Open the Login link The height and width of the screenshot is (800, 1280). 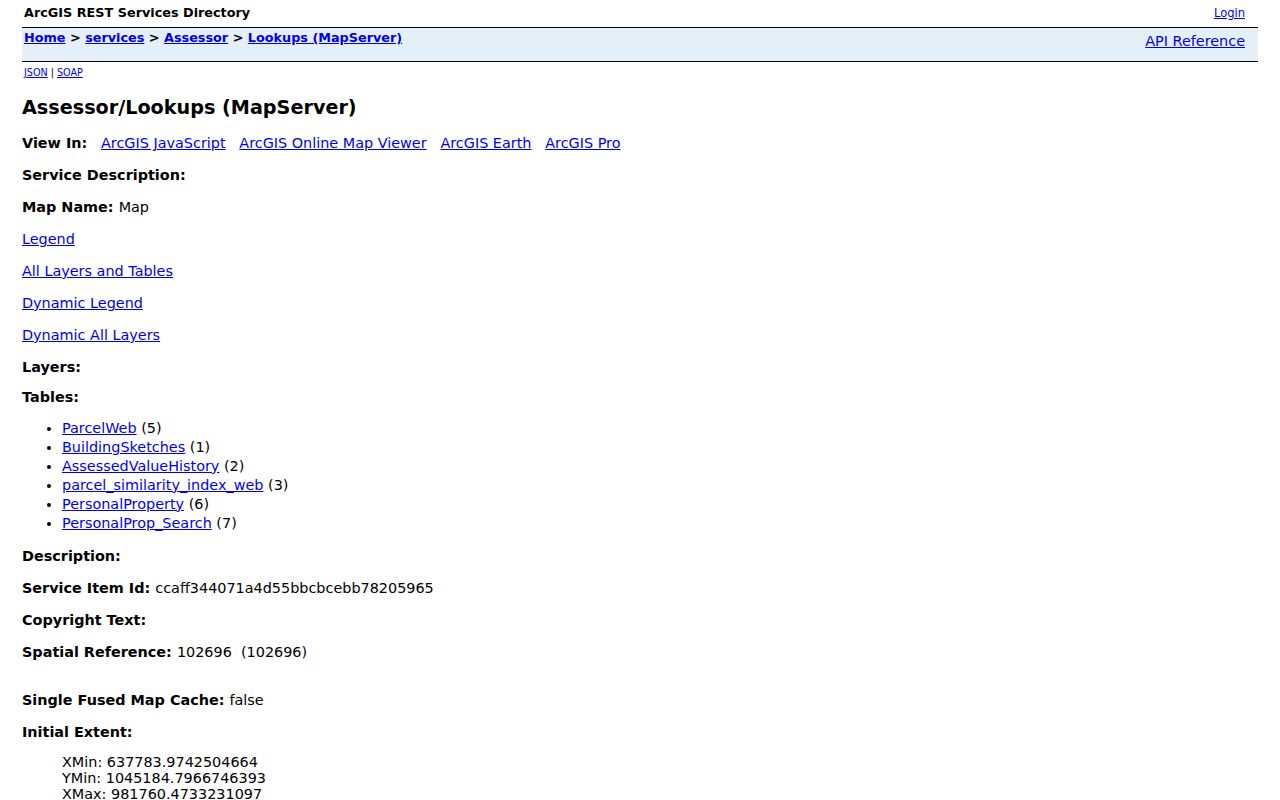(1229, 13)
